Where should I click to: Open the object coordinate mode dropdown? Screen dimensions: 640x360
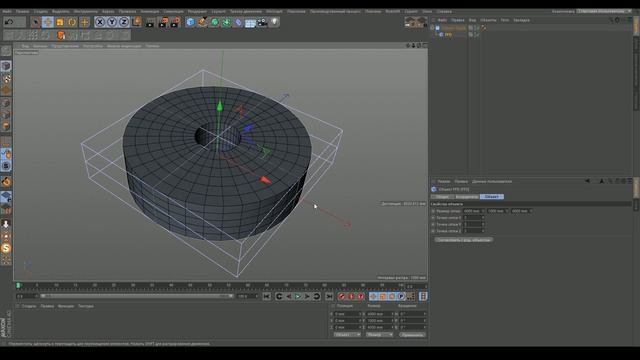click(347, 335)
